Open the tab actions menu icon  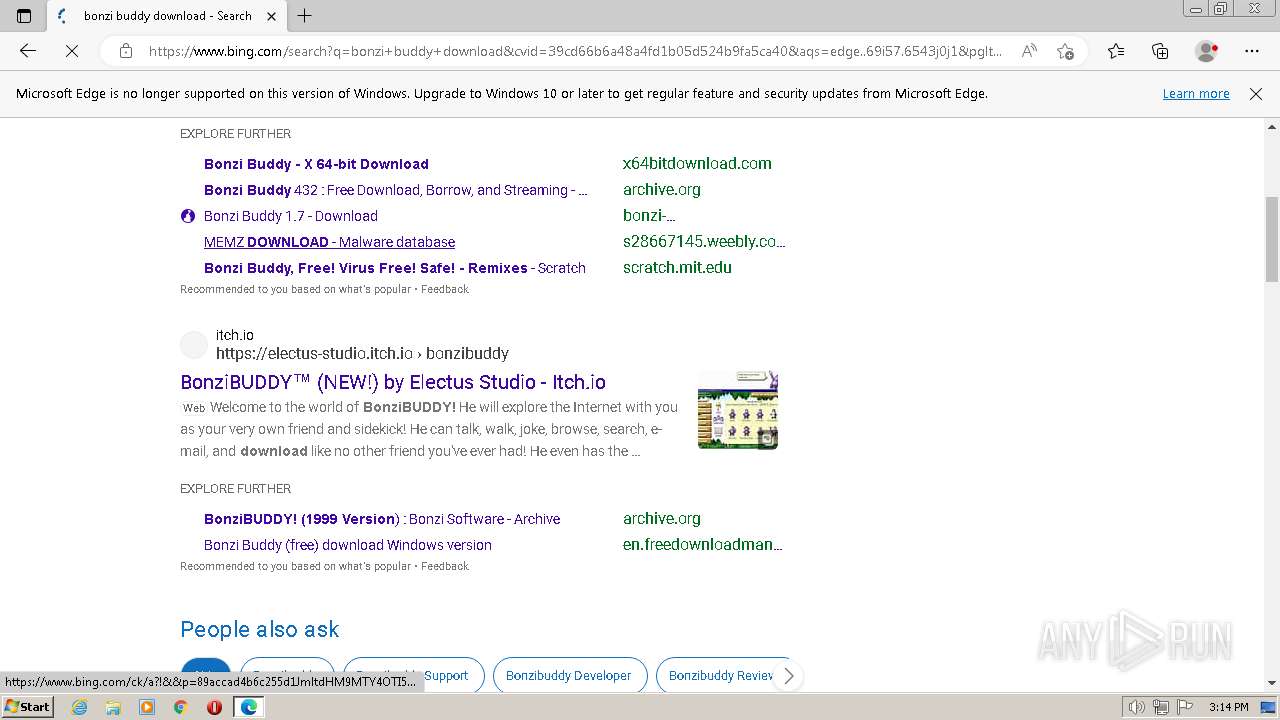tap(24, 16)
